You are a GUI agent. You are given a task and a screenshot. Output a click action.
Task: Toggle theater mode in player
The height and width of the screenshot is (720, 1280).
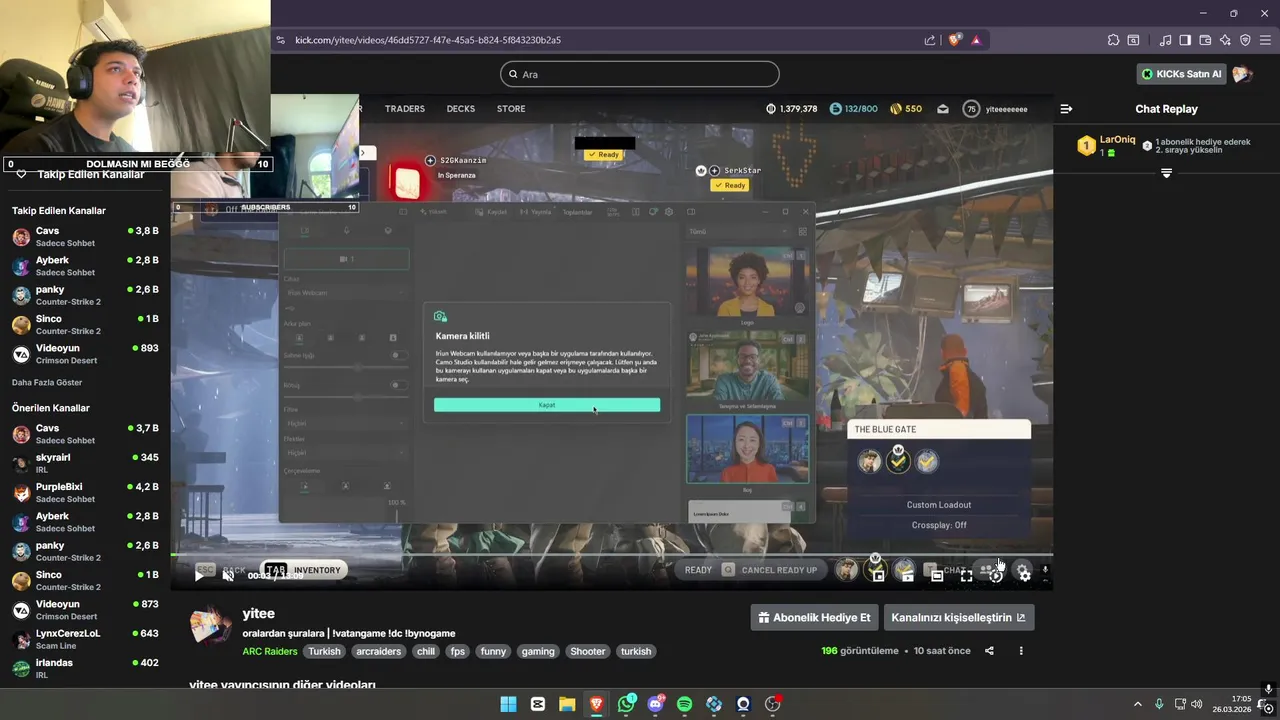pyautogui.click(x=937, y=575)
